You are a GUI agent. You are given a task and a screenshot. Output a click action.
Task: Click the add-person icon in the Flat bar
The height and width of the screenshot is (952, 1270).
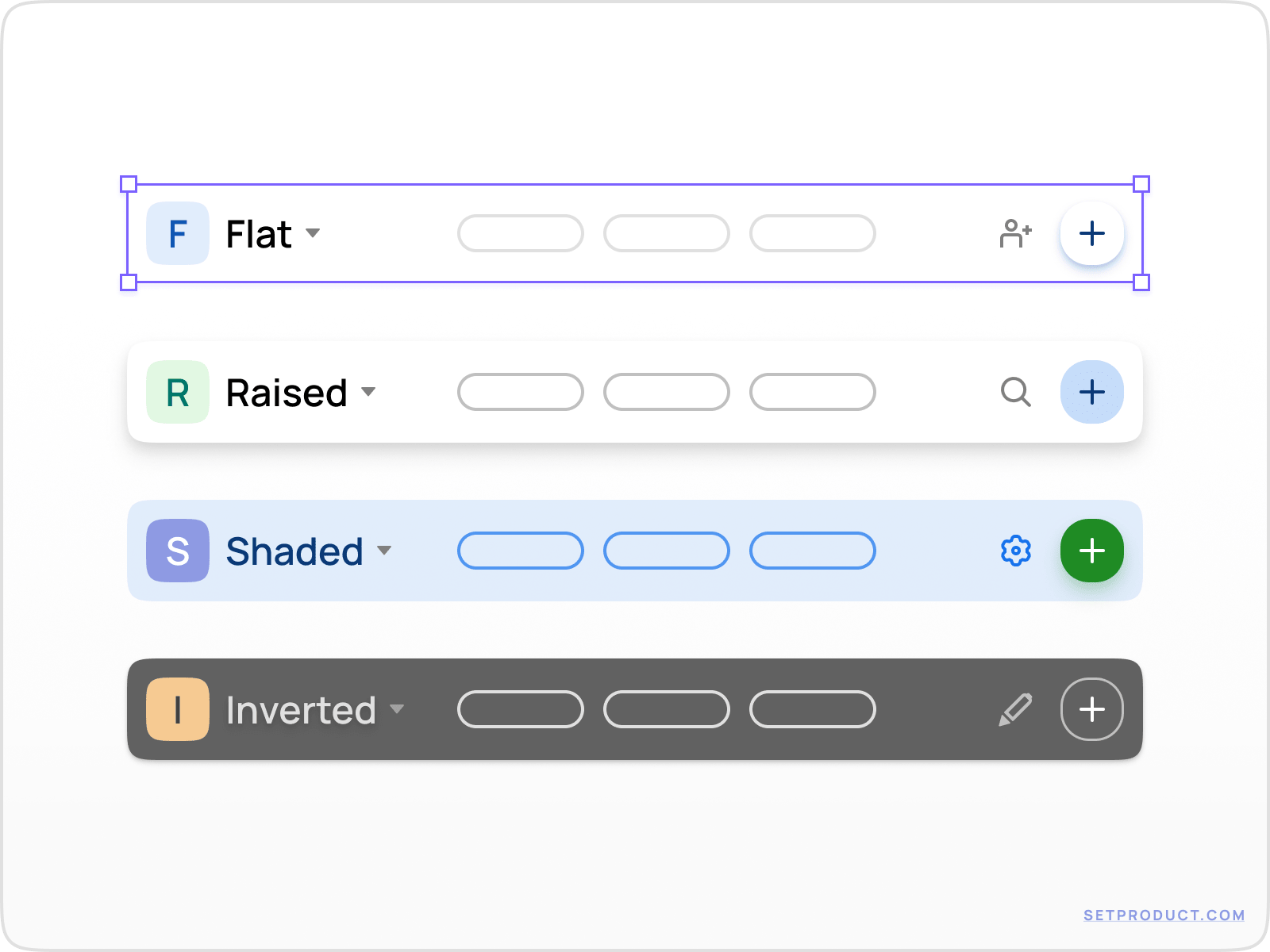pos(1016,233)
